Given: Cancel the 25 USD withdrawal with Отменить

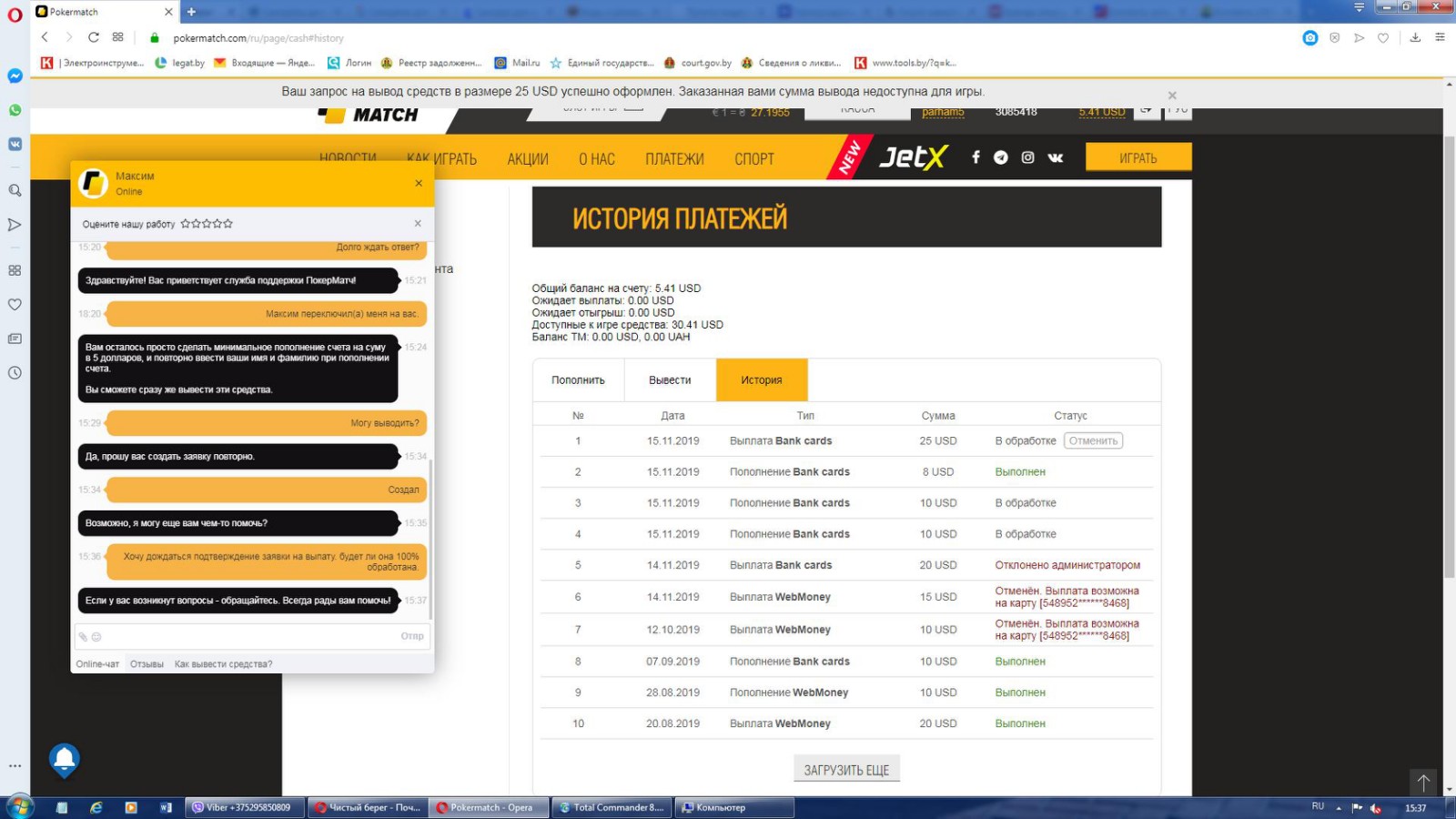Looking at the screenshot, I should coord(1093,440).
